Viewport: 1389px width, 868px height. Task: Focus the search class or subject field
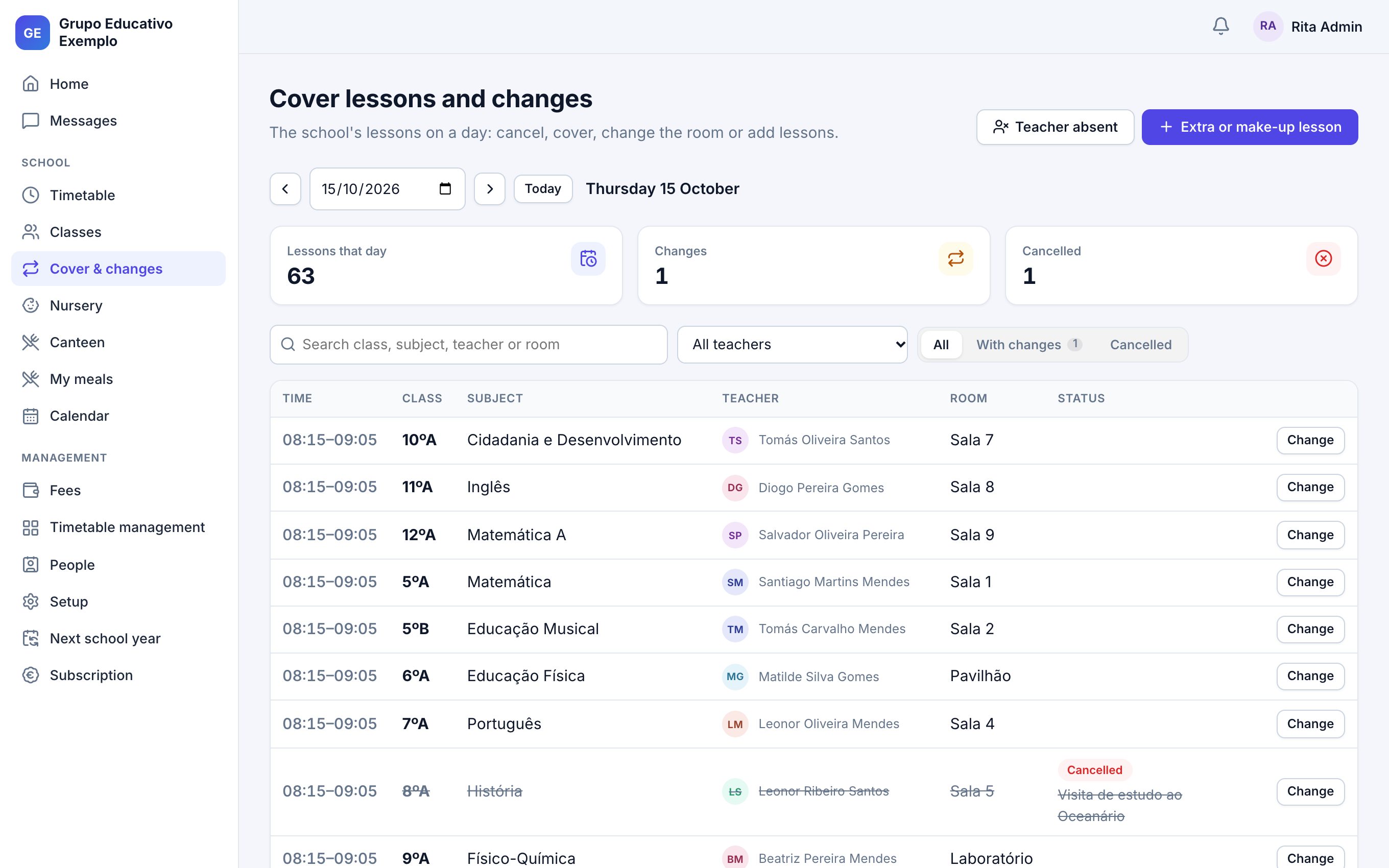[x=468, y=345]
